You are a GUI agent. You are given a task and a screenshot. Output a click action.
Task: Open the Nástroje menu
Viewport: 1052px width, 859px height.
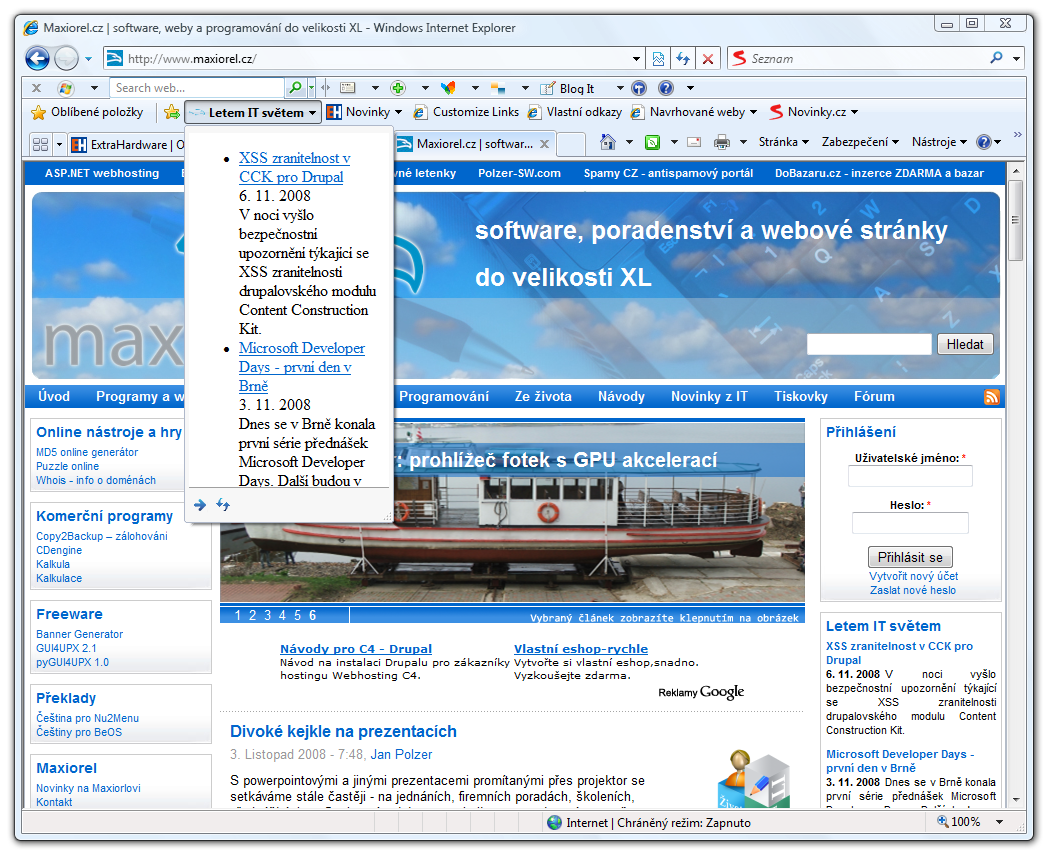coord(939,142)
